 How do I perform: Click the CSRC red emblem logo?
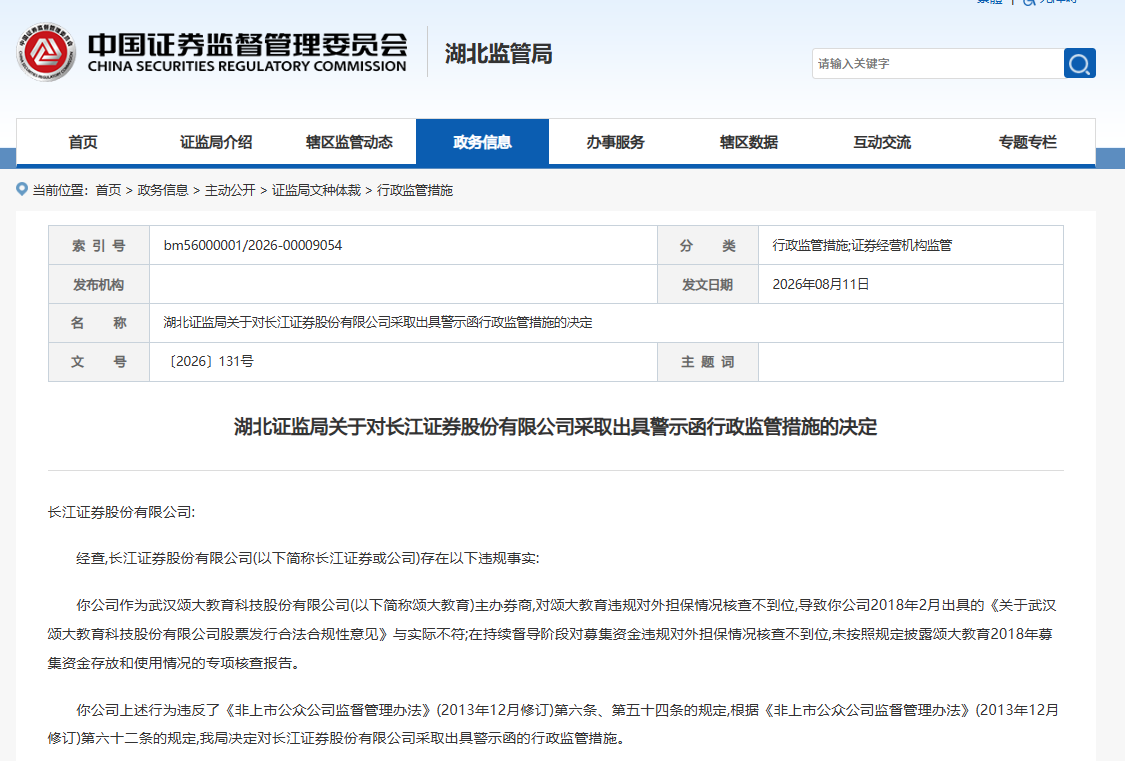pyautogui.click(x=46, y=52)
